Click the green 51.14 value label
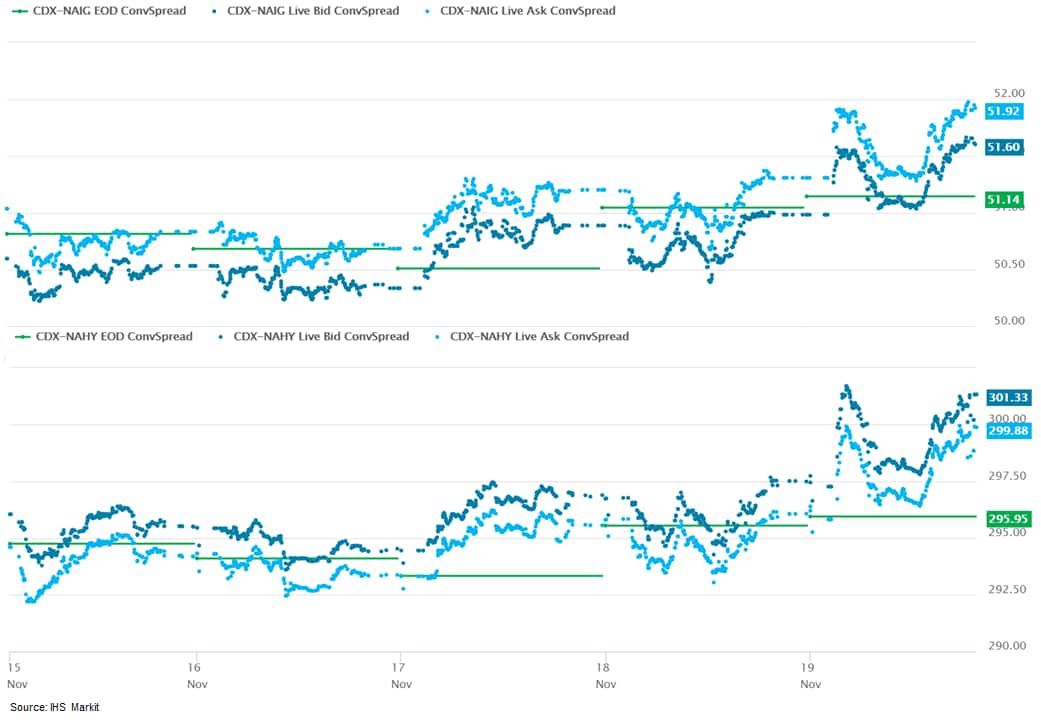The height and width of the screenshot is (720, 1041). (1002, 200)
